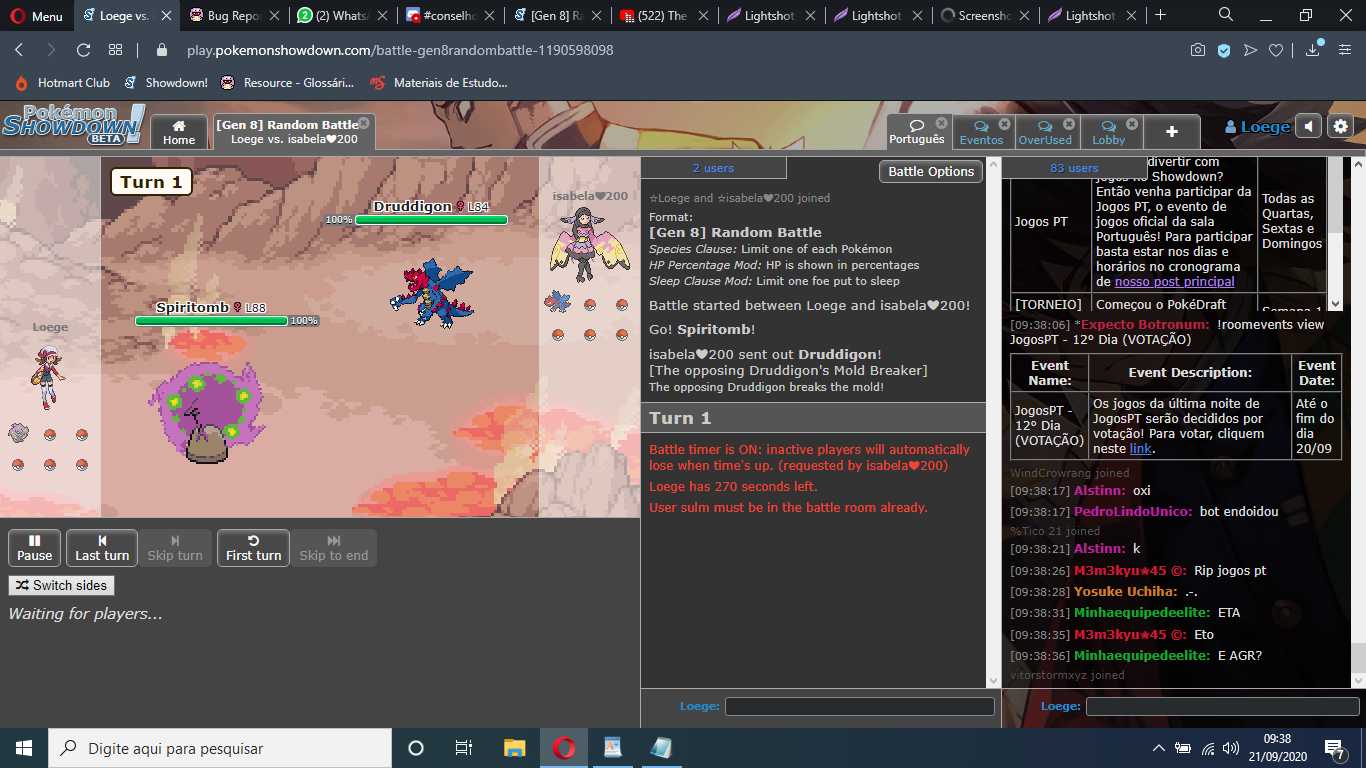Click Spiritomb's 100% HP bar

[x=211, y=321]
